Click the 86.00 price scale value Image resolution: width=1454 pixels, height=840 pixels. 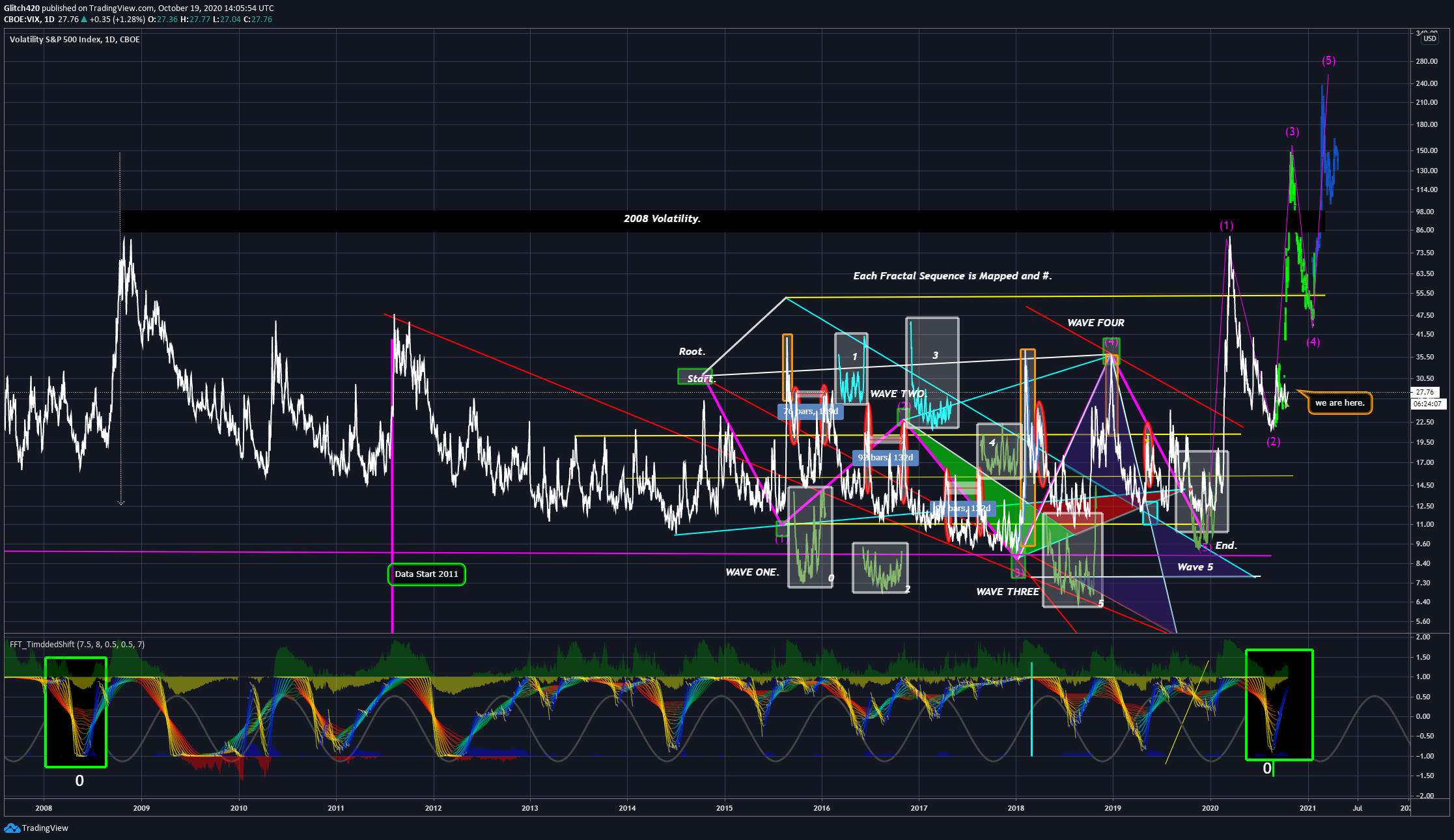tap(1425, 230)
